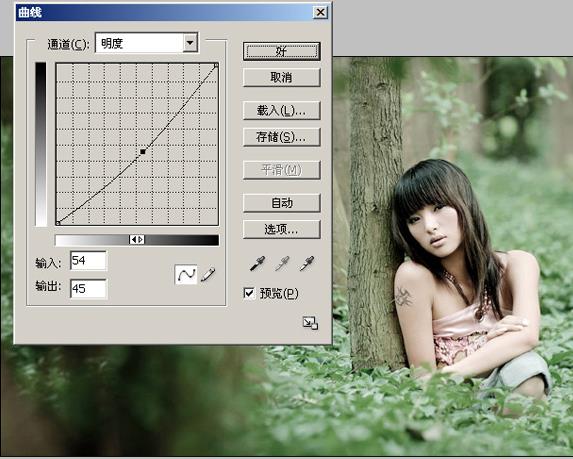Click the 输出 output value field
This screenshot has width=573, height=459.
[88, 289]
